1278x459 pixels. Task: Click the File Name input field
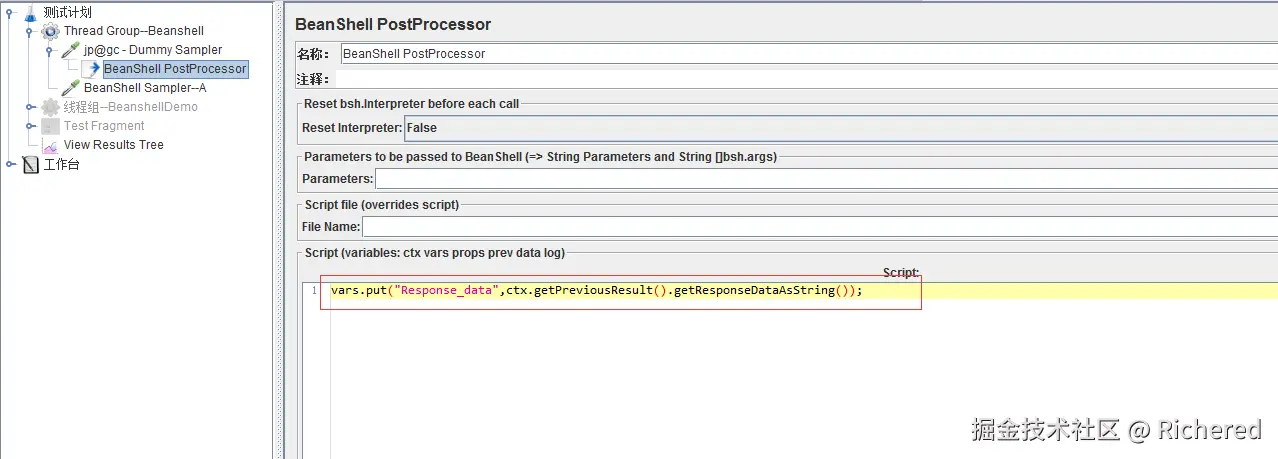click(x=819, y=227)
